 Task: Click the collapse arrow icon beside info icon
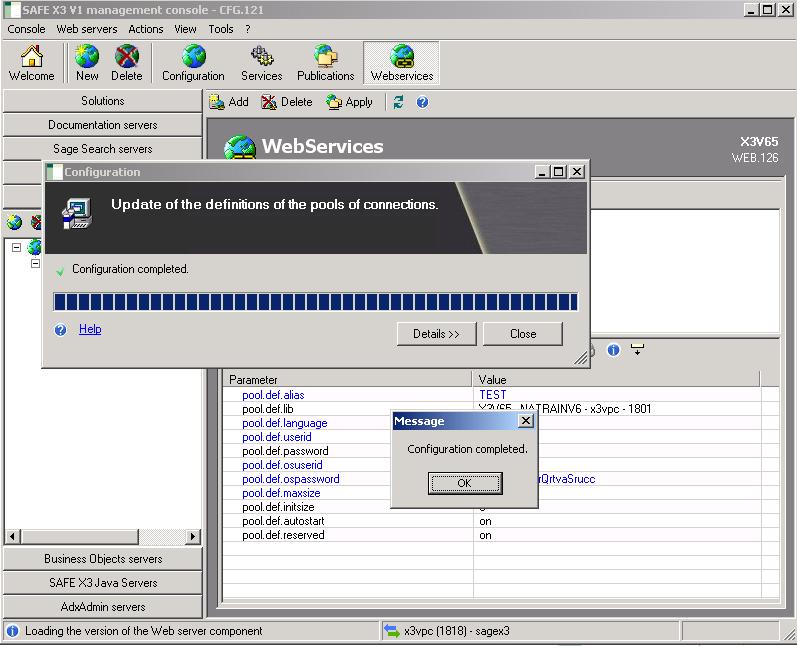637,350
